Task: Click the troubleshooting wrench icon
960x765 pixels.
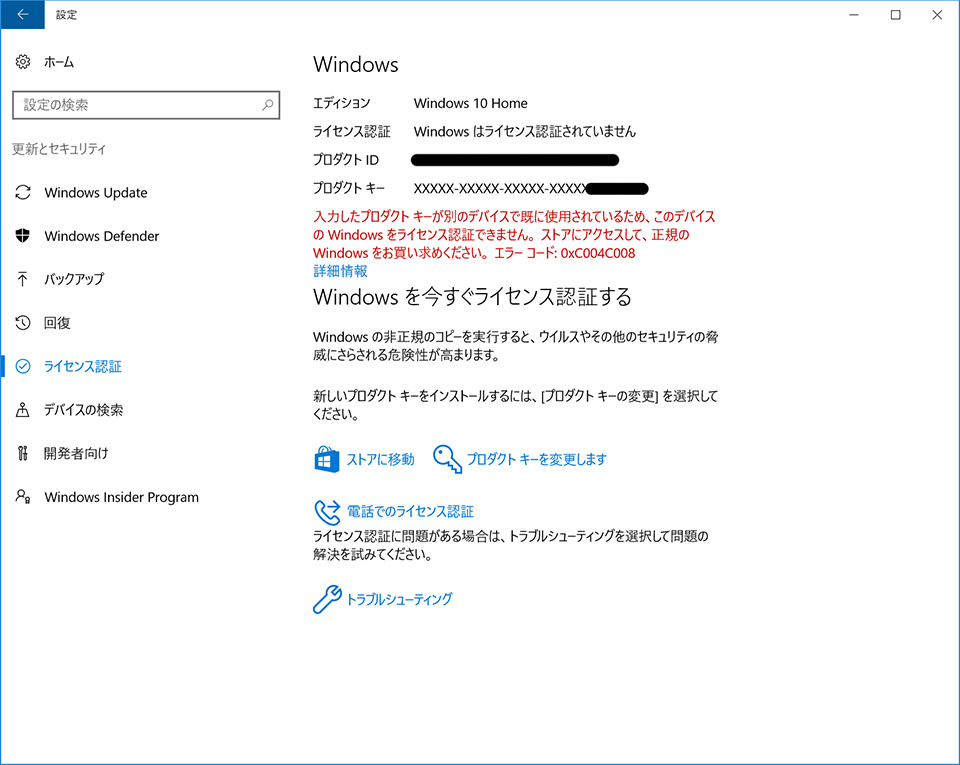Action: click(327, 599)
